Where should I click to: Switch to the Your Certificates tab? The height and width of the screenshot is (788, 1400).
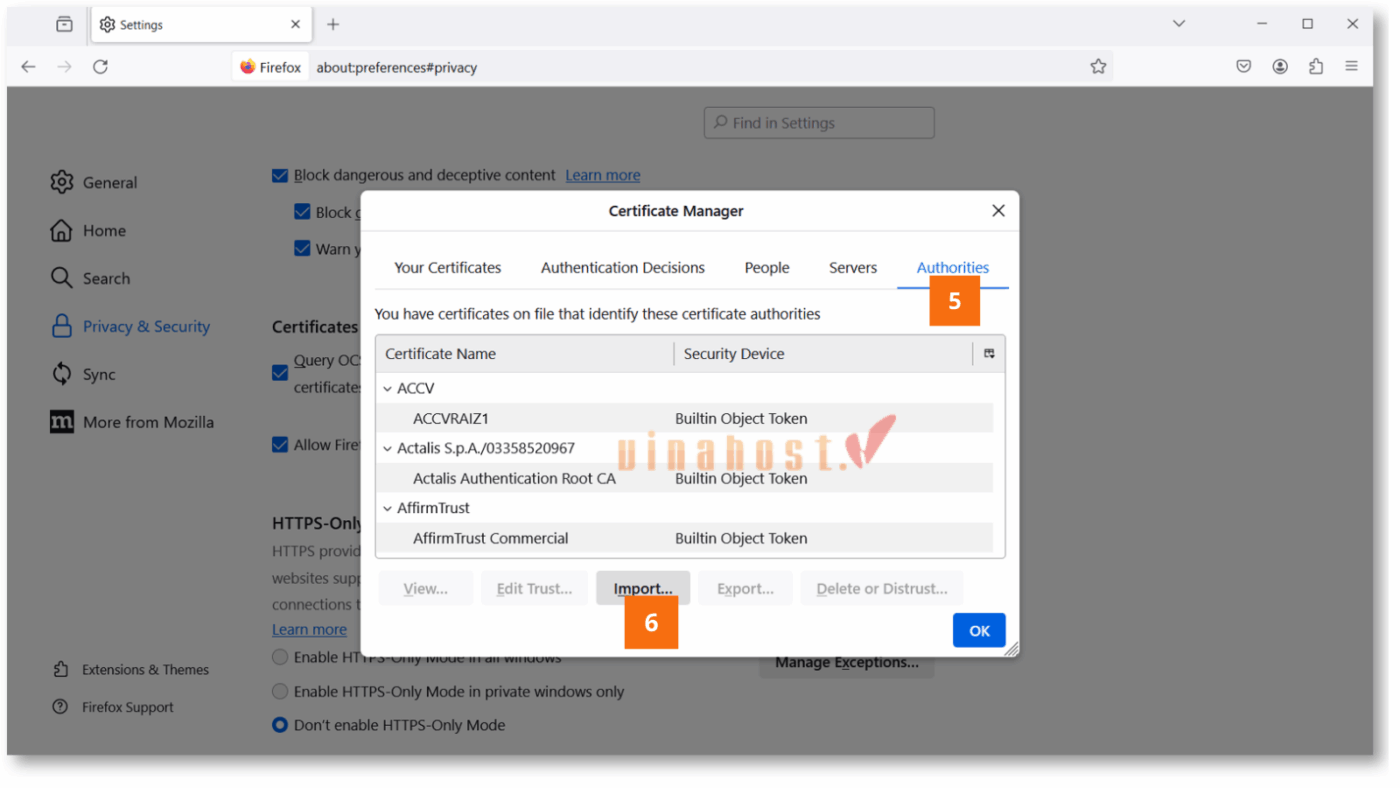point(447,267)
